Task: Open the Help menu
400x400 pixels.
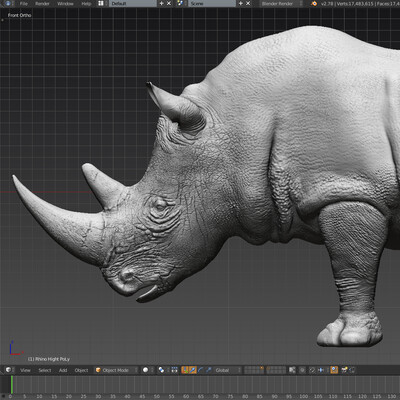Action: (86, 4)
